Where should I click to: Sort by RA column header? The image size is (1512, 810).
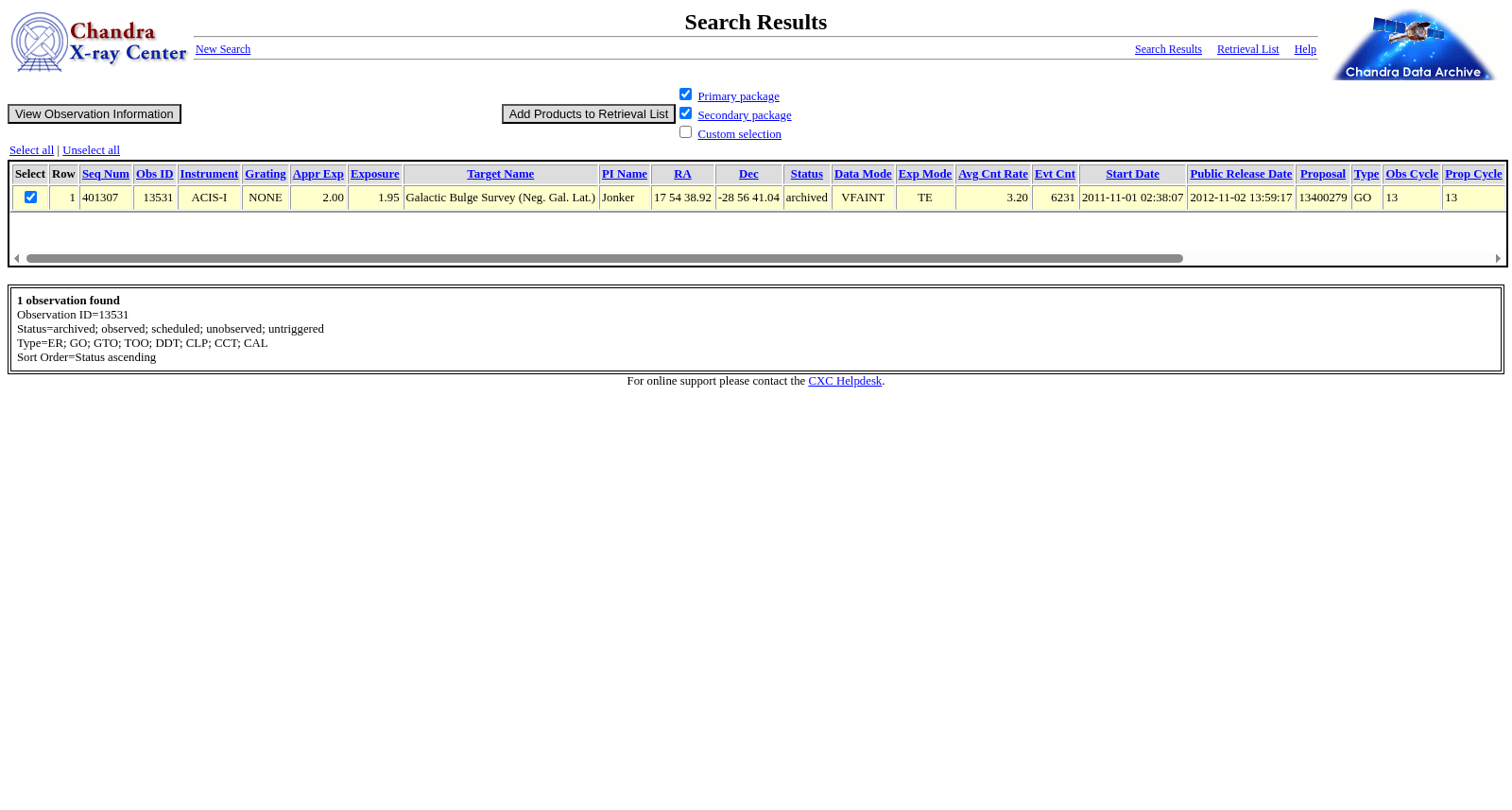coord(682,174)
